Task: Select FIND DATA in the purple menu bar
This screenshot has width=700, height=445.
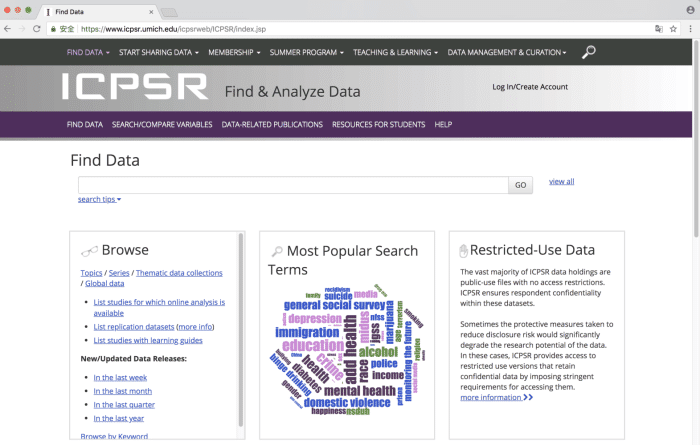Action: coord(85,125)
